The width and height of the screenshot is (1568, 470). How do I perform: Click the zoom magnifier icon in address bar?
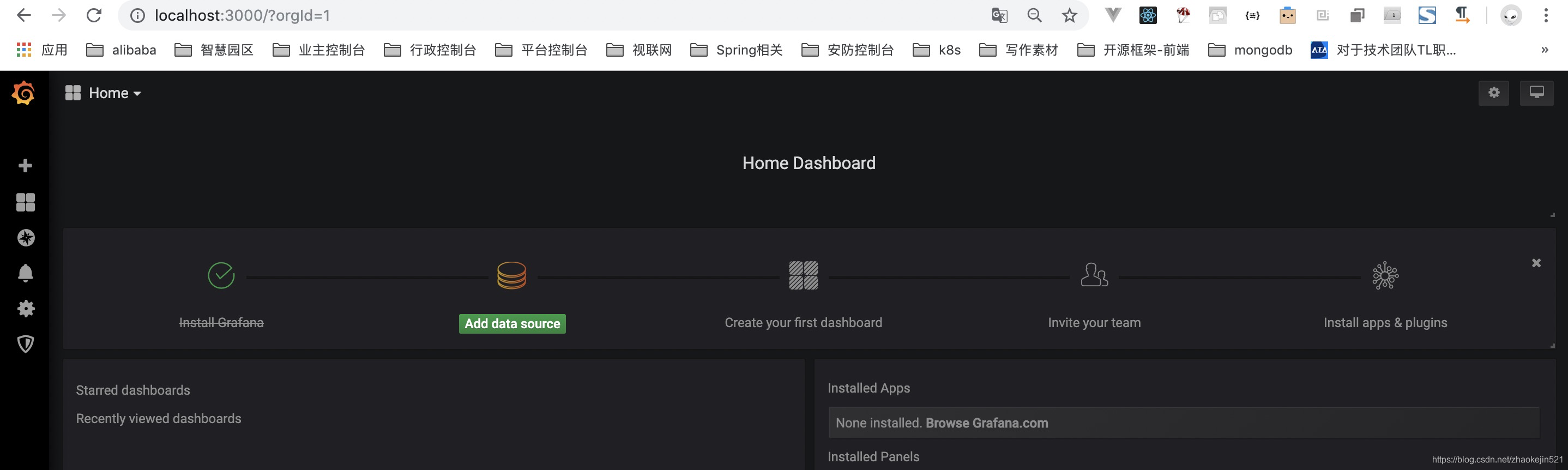tap(1034, 15)
